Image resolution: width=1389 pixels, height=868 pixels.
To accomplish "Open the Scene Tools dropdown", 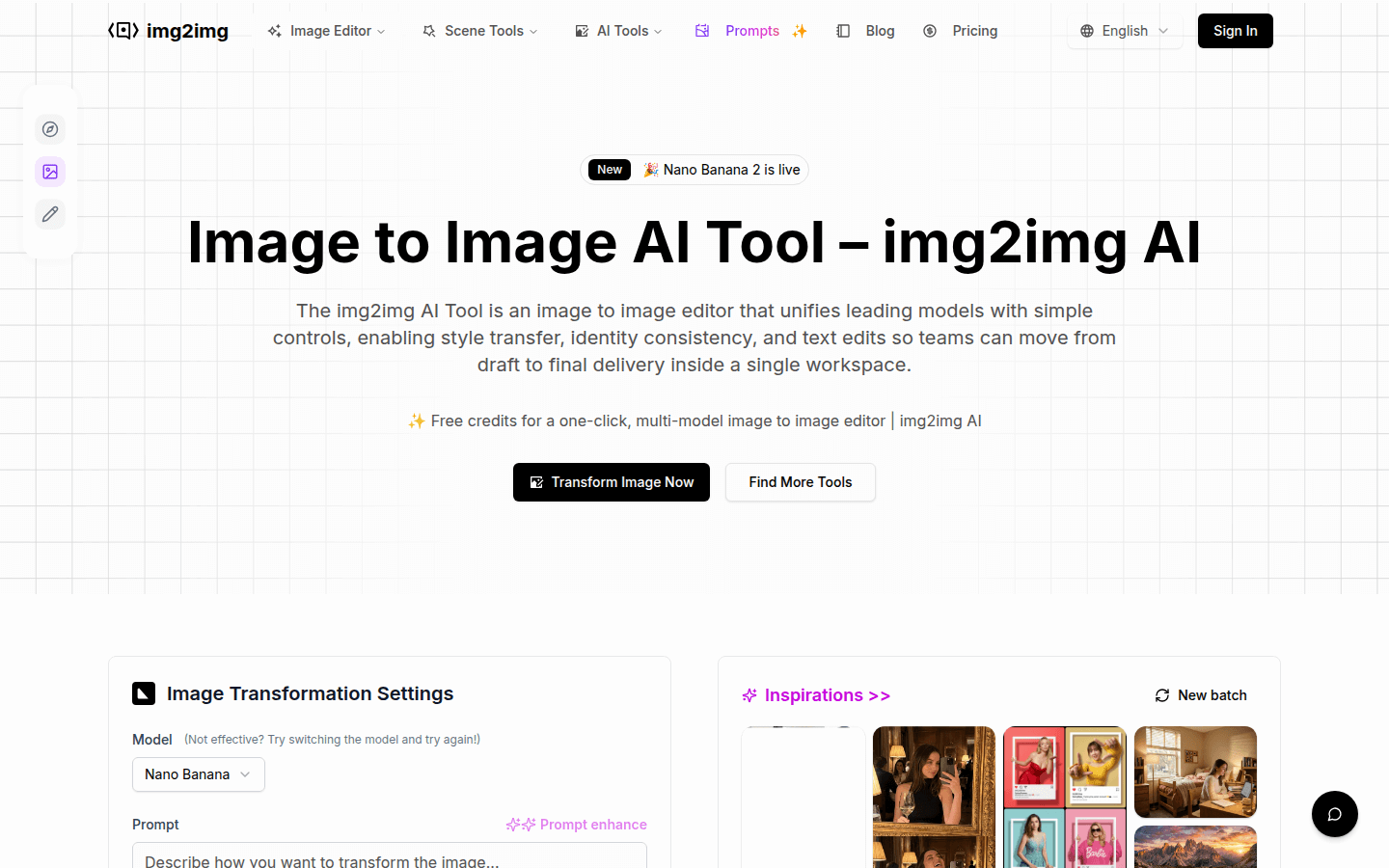I will (480, 31).
